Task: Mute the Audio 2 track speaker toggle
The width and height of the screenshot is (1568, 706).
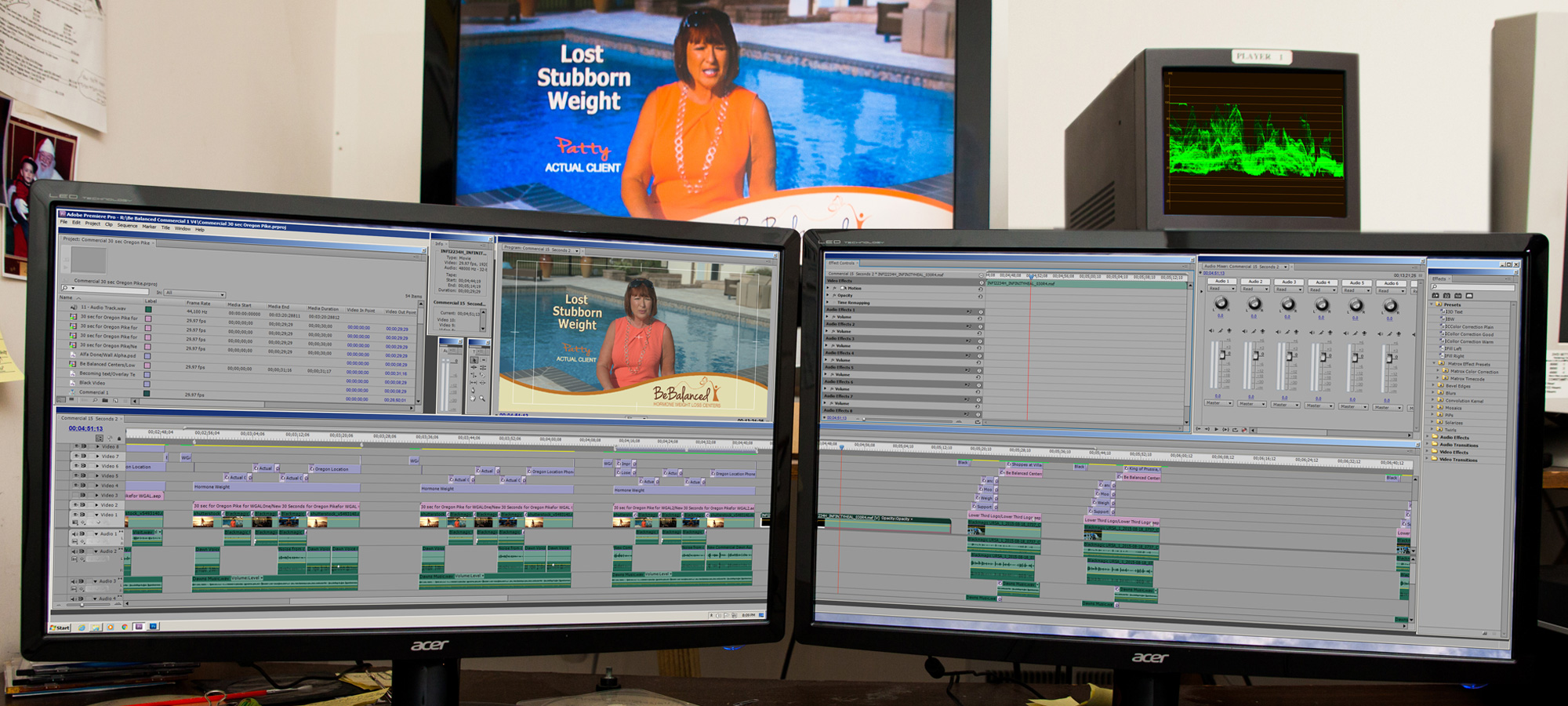Action: 75,551
